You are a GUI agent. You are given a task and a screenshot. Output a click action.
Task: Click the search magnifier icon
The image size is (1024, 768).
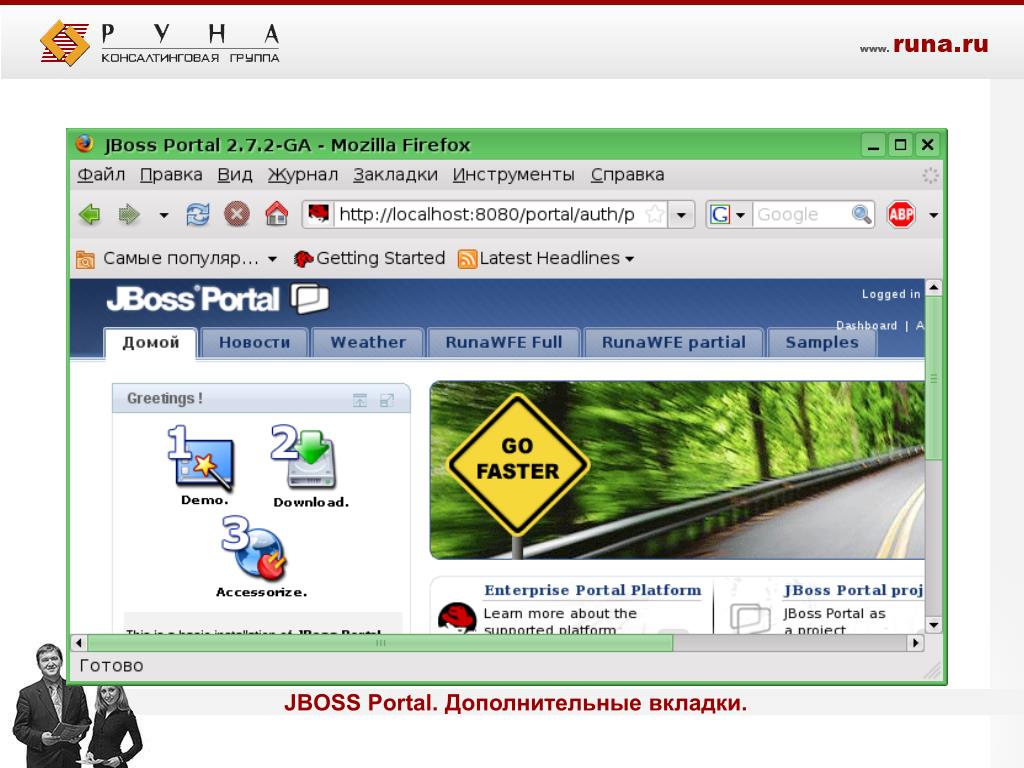(x=861, y=214)
